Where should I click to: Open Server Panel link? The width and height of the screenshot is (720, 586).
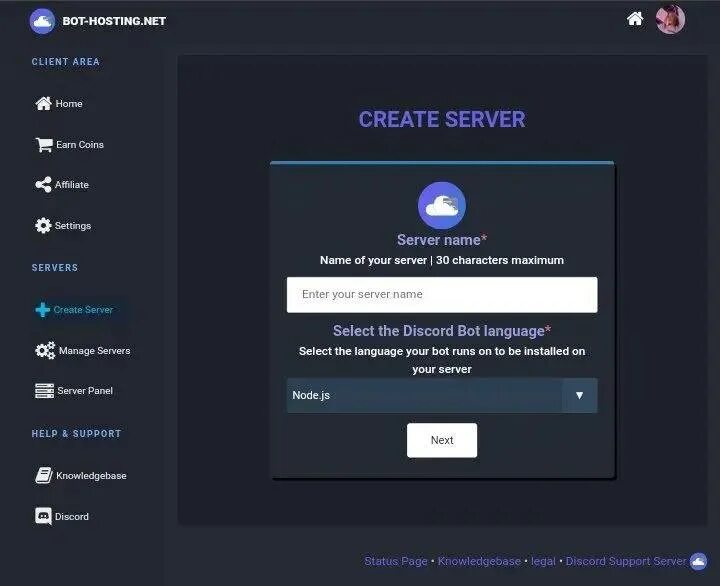(85, 391)
